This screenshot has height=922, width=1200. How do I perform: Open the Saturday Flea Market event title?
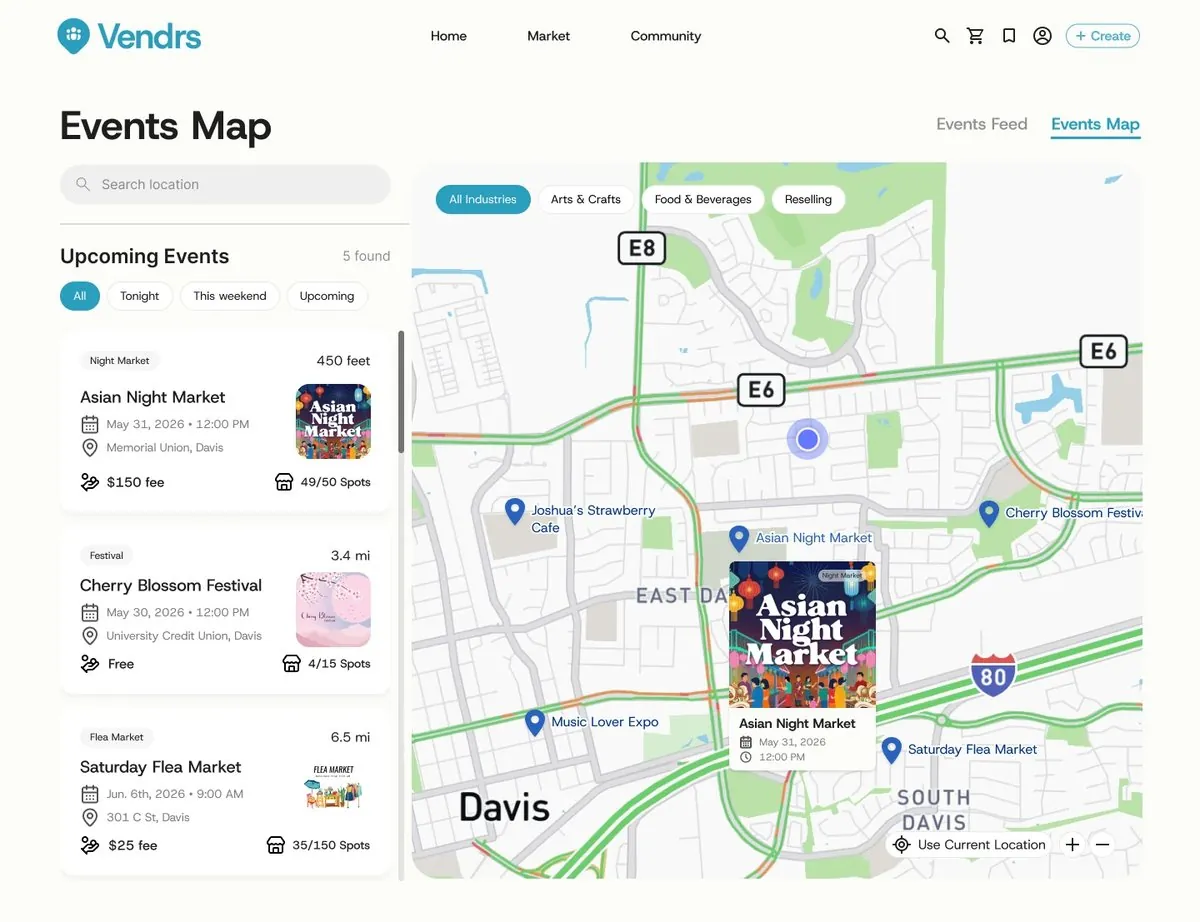pyautogui.click(x=161, y=767)
